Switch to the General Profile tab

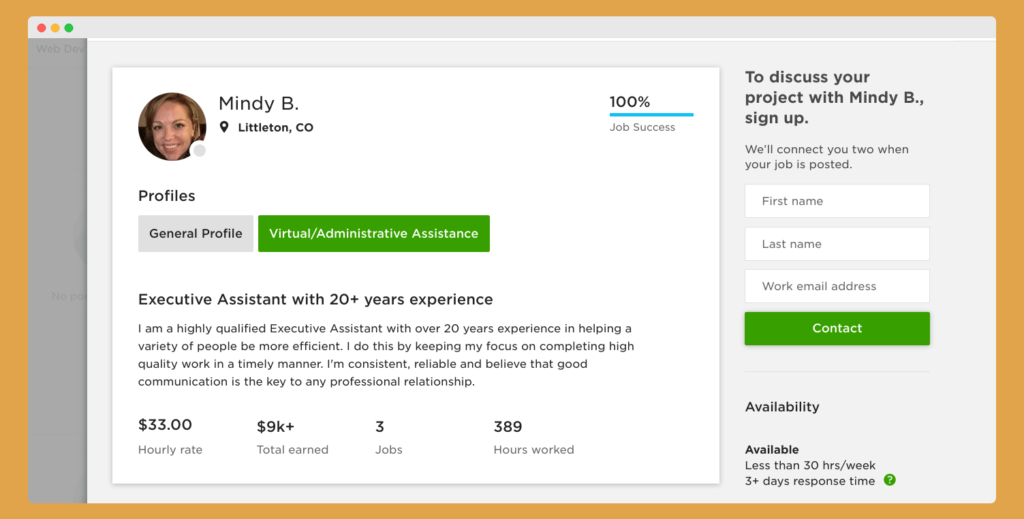[x=195, y=234]
